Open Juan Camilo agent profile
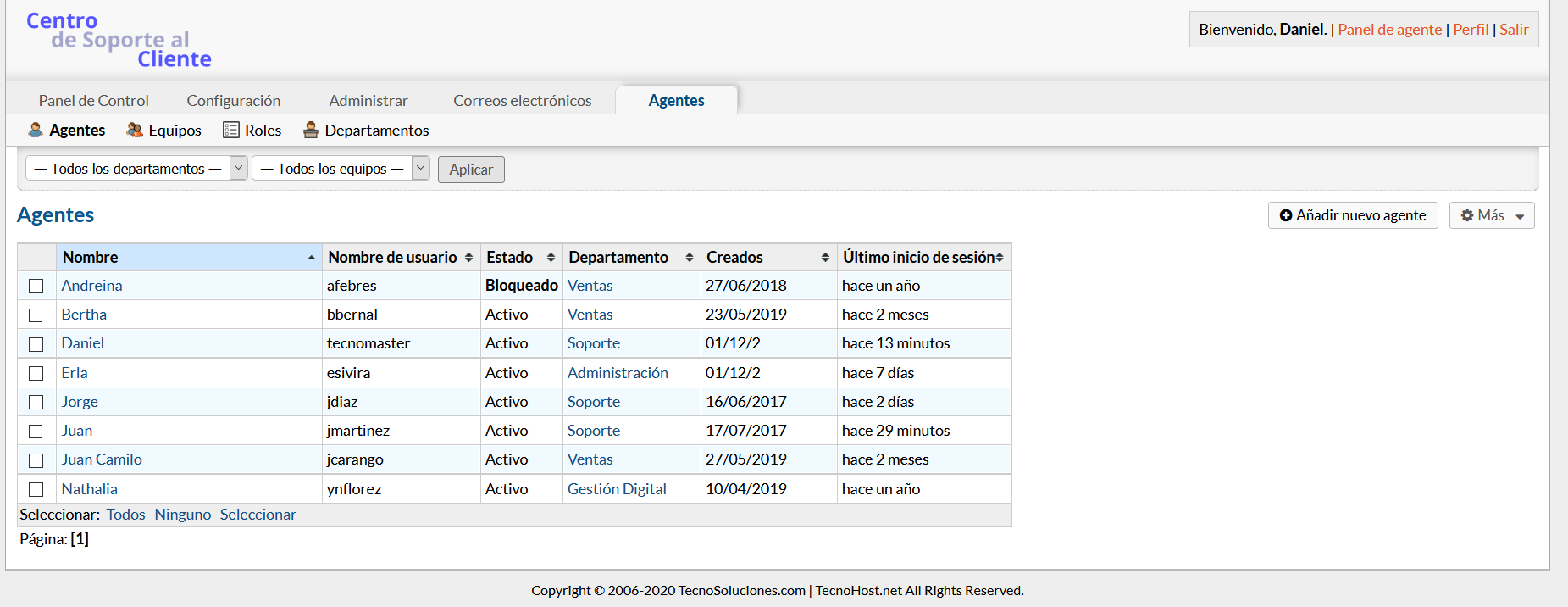 tap(102, 459)
